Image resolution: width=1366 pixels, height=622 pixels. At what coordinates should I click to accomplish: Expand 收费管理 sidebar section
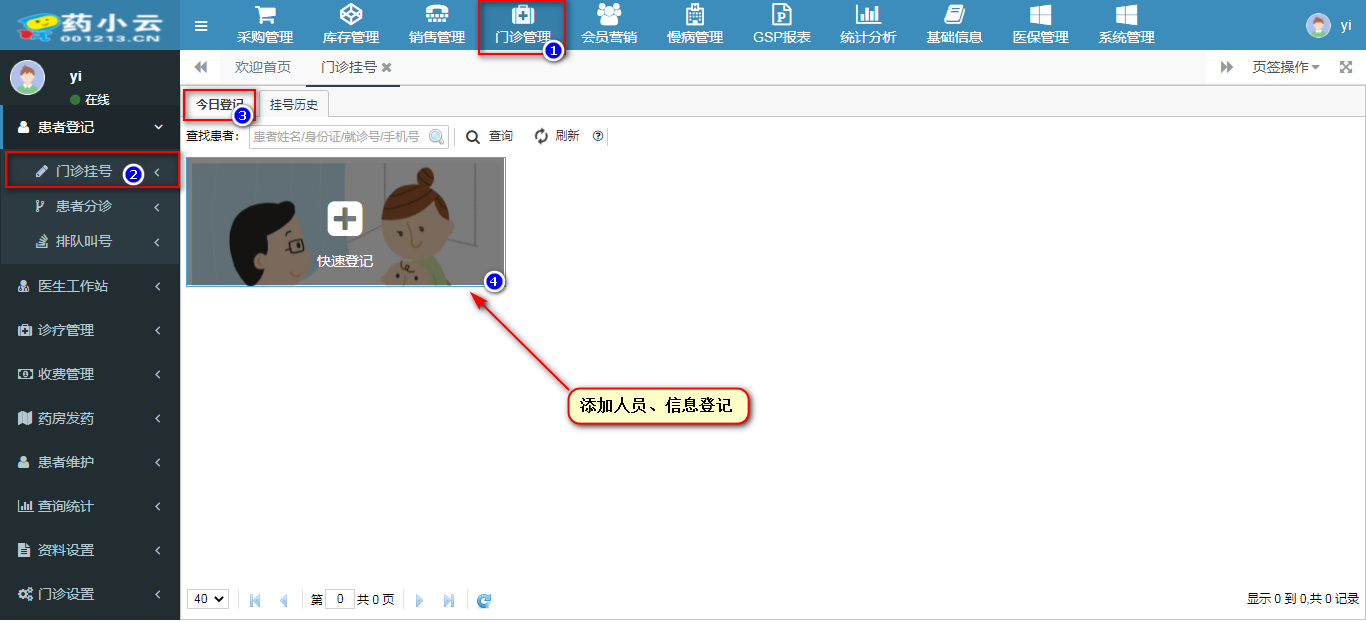coord(90,374)
